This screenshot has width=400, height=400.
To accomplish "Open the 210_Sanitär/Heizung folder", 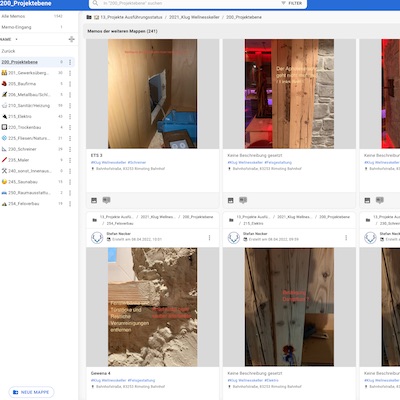I will click(29, 106).
